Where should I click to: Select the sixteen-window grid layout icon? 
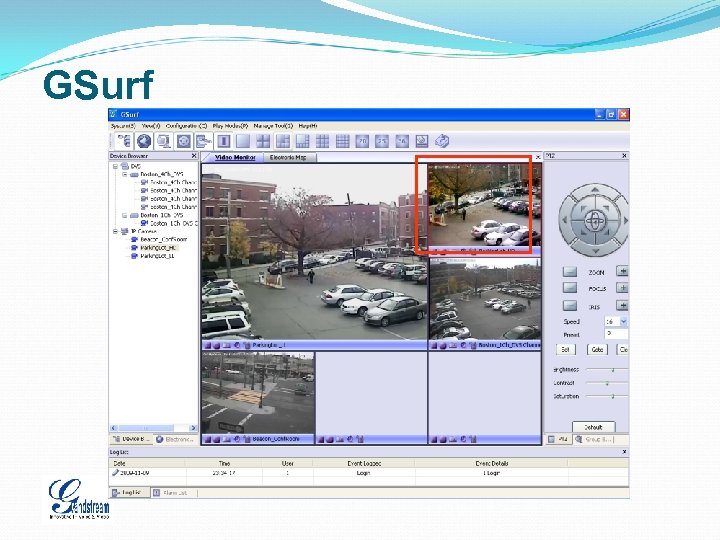(343, 141)
